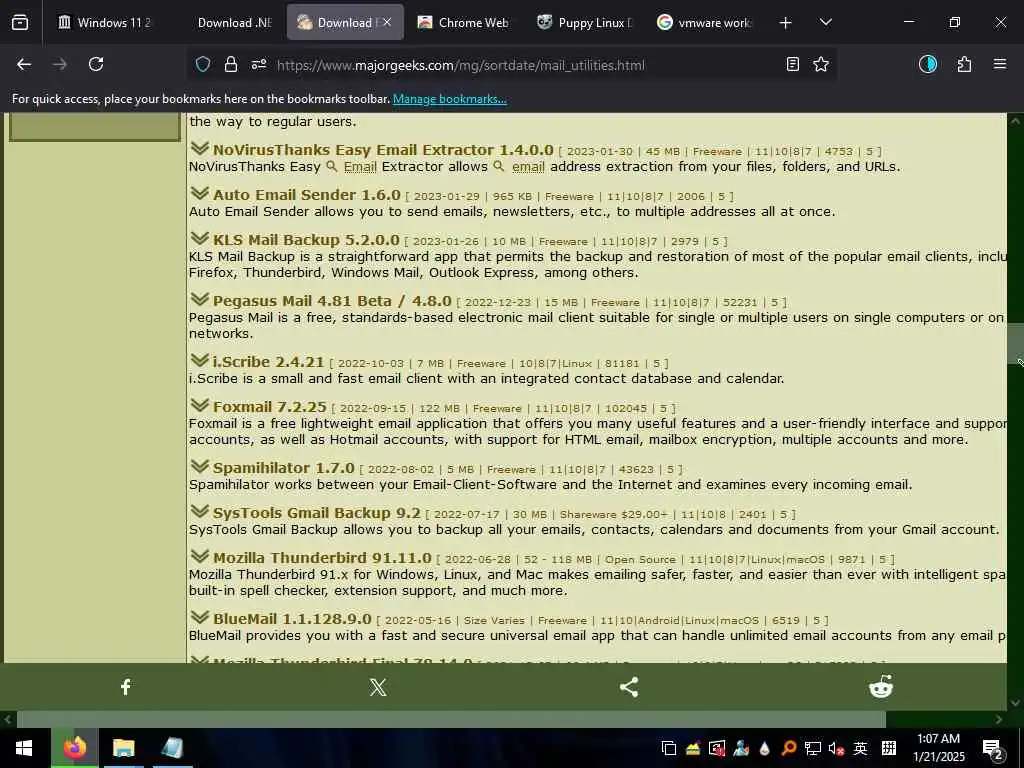The width and height of the screenshot is (1024, 768).
Task: Click the underlined lowercase email keyword link
Action: (528, 167)
